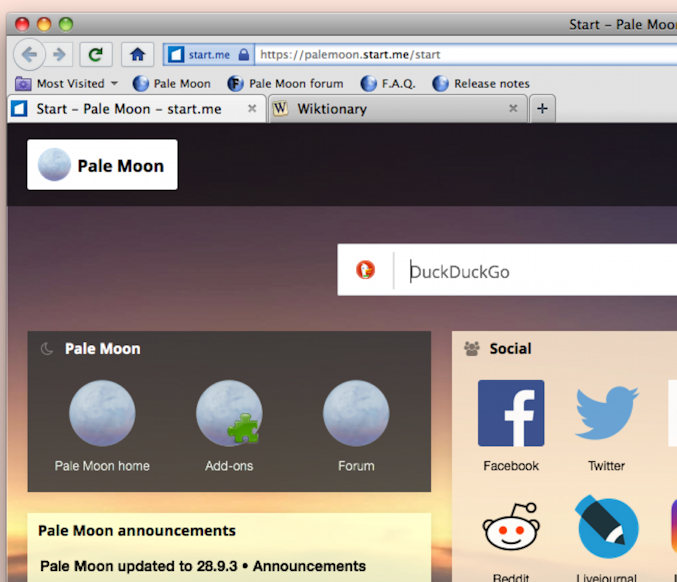Click the start.me tab favicon
The width and height of the screenshot is (677, 582).
pos(19,108)
